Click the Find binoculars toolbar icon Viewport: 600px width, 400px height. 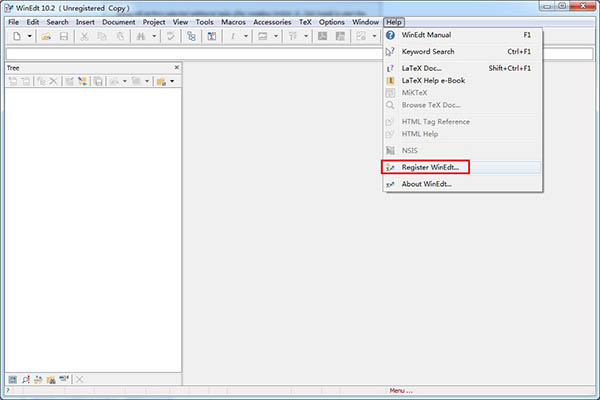(141, 36)
